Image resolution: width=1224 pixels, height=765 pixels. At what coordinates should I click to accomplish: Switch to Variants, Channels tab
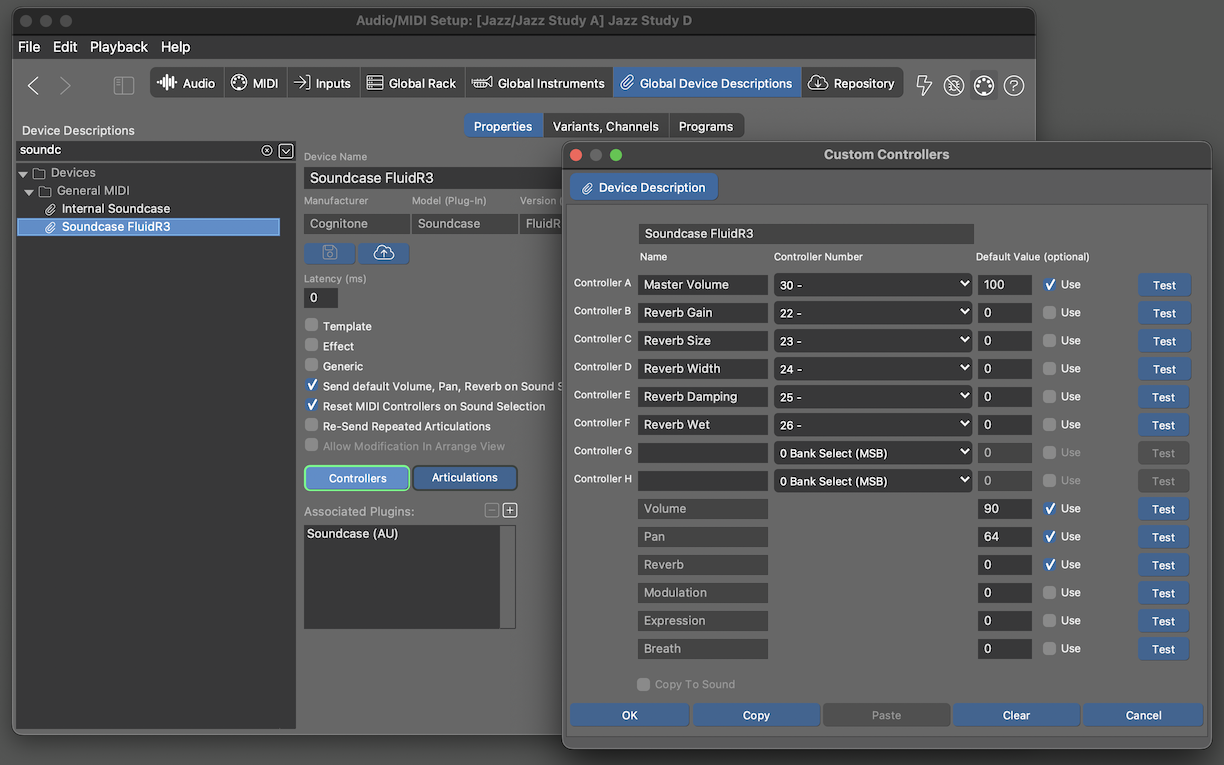click(x=606, y=126)
